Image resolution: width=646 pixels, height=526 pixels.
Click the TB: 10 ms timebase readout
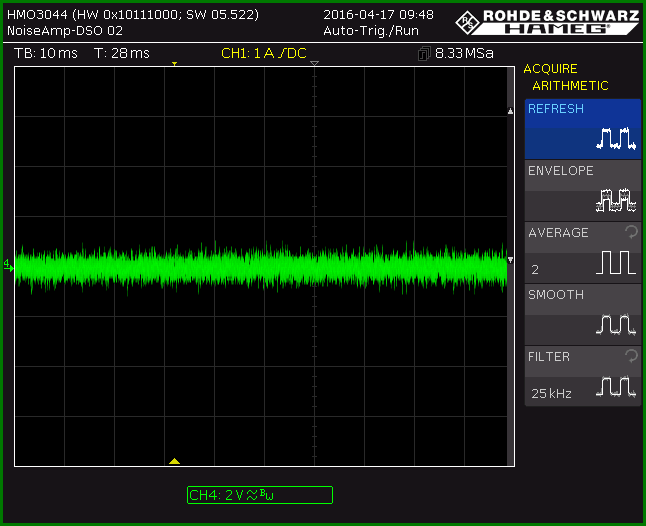click(x=46, y=53)
